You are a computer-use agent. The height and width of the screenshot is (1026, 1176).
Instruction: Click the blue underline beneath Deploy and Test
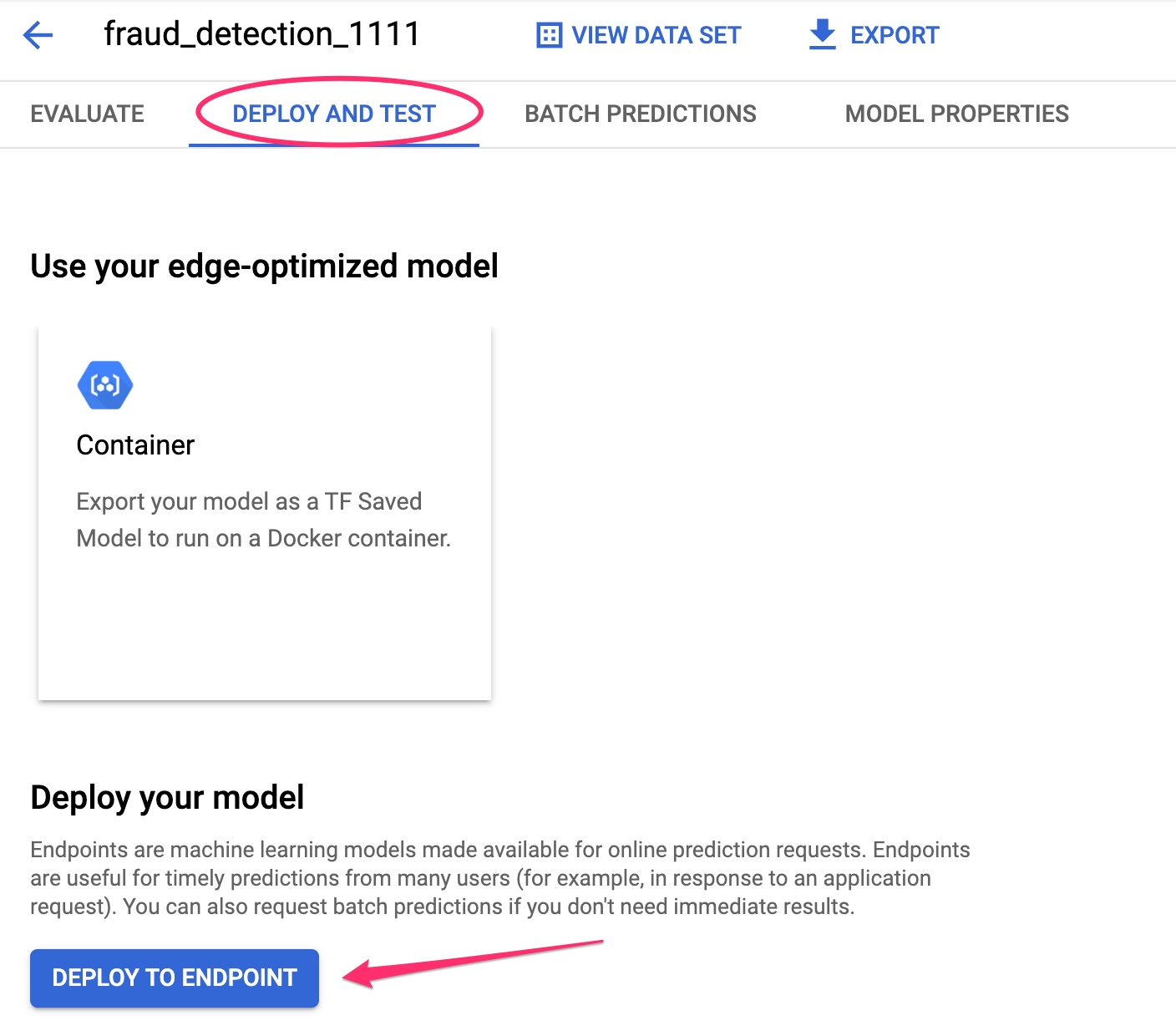[334, 145]
